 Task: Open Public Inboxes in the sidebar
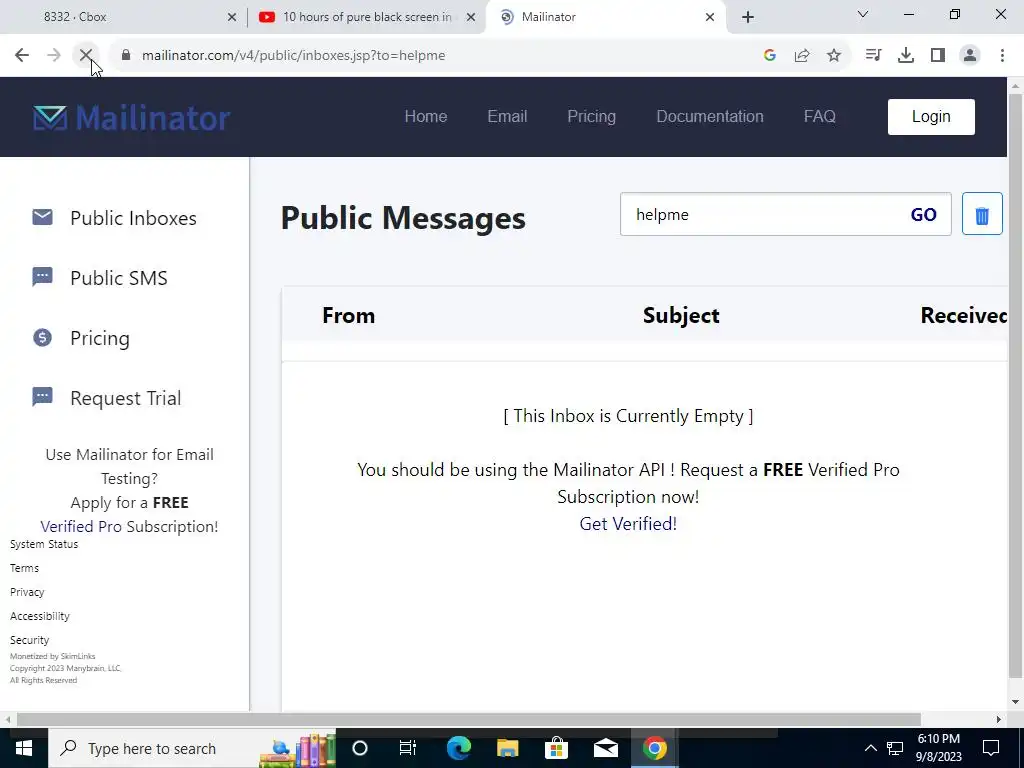pyautogui.click(x=133, y=218)
